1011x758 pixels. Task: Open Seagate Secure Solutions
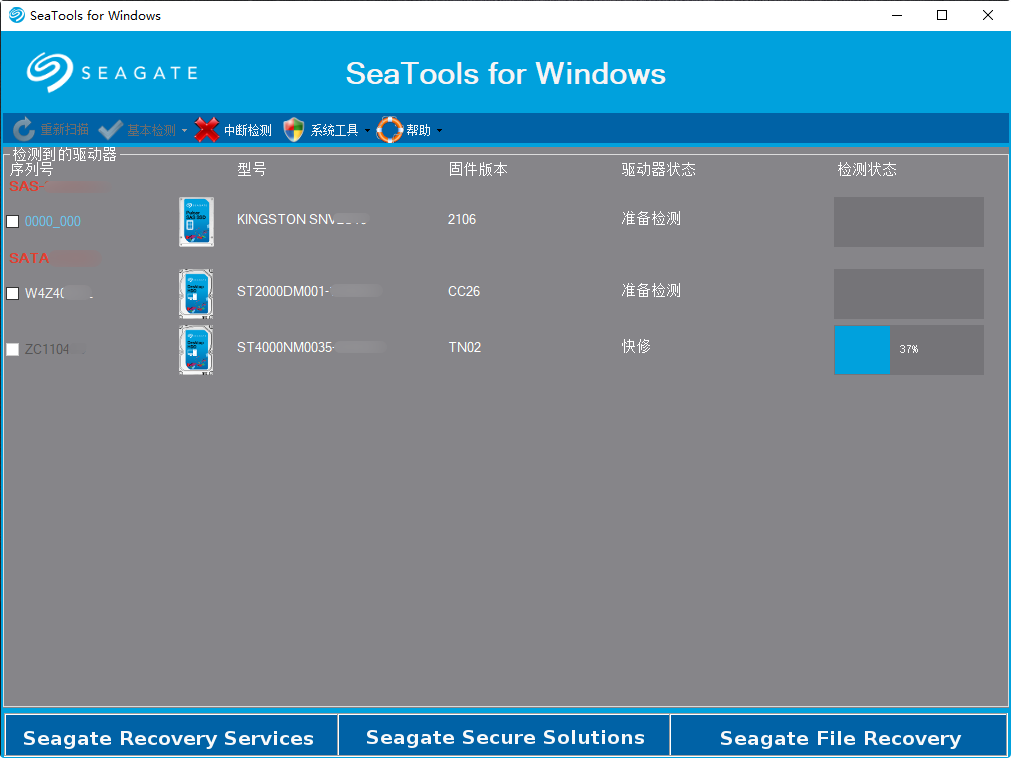click(505, 735)
